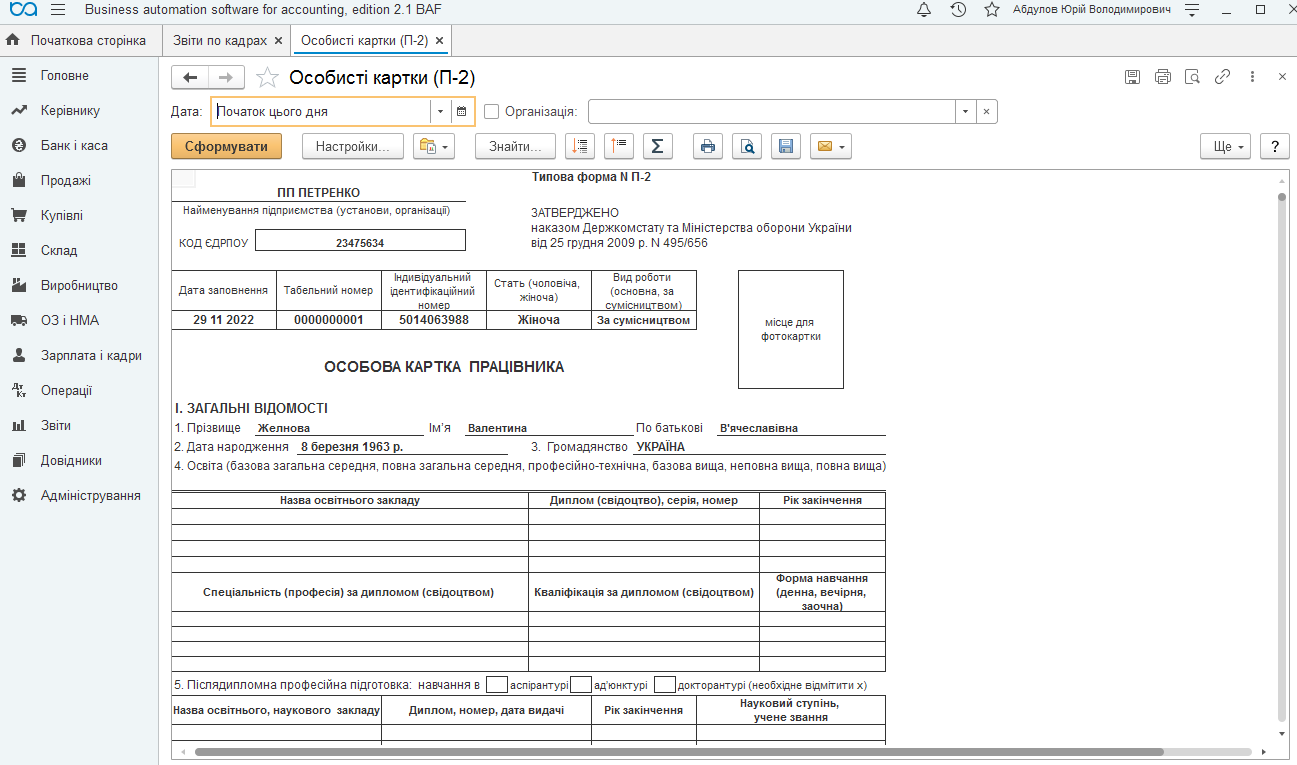The width and height of the screenshot is (1297, 765).
Task: Open print preview icon with magnifier
Action: pyautogui.click(x=747, y=146)
